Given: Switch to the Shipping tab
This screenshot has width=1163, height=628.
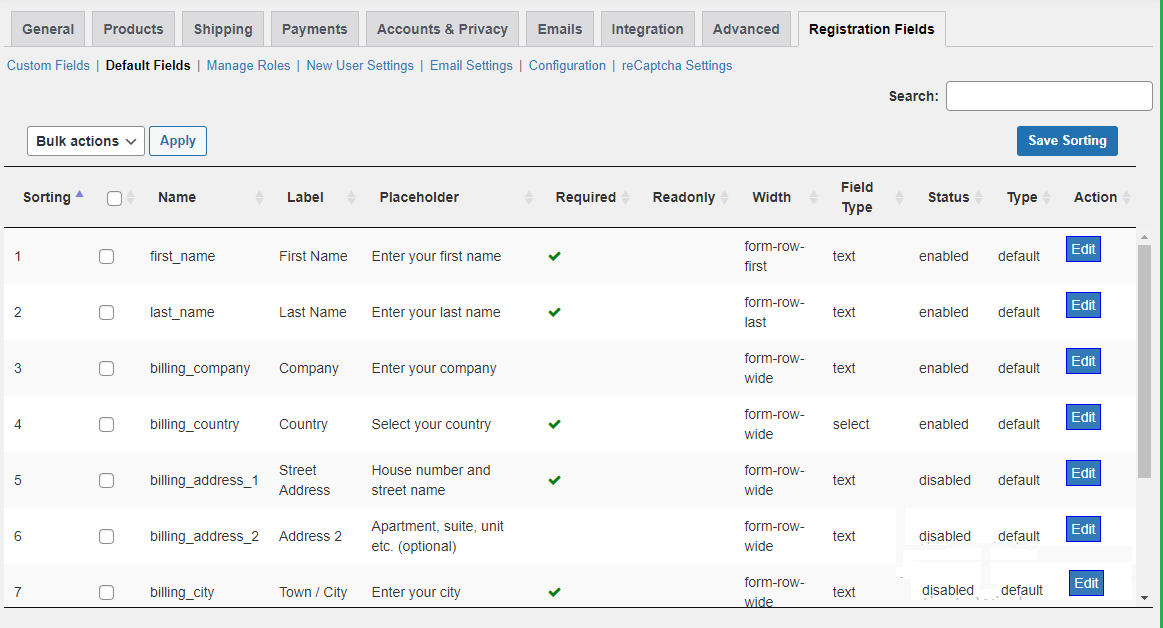Looking at the screenshot, I should tap(223, 29).
